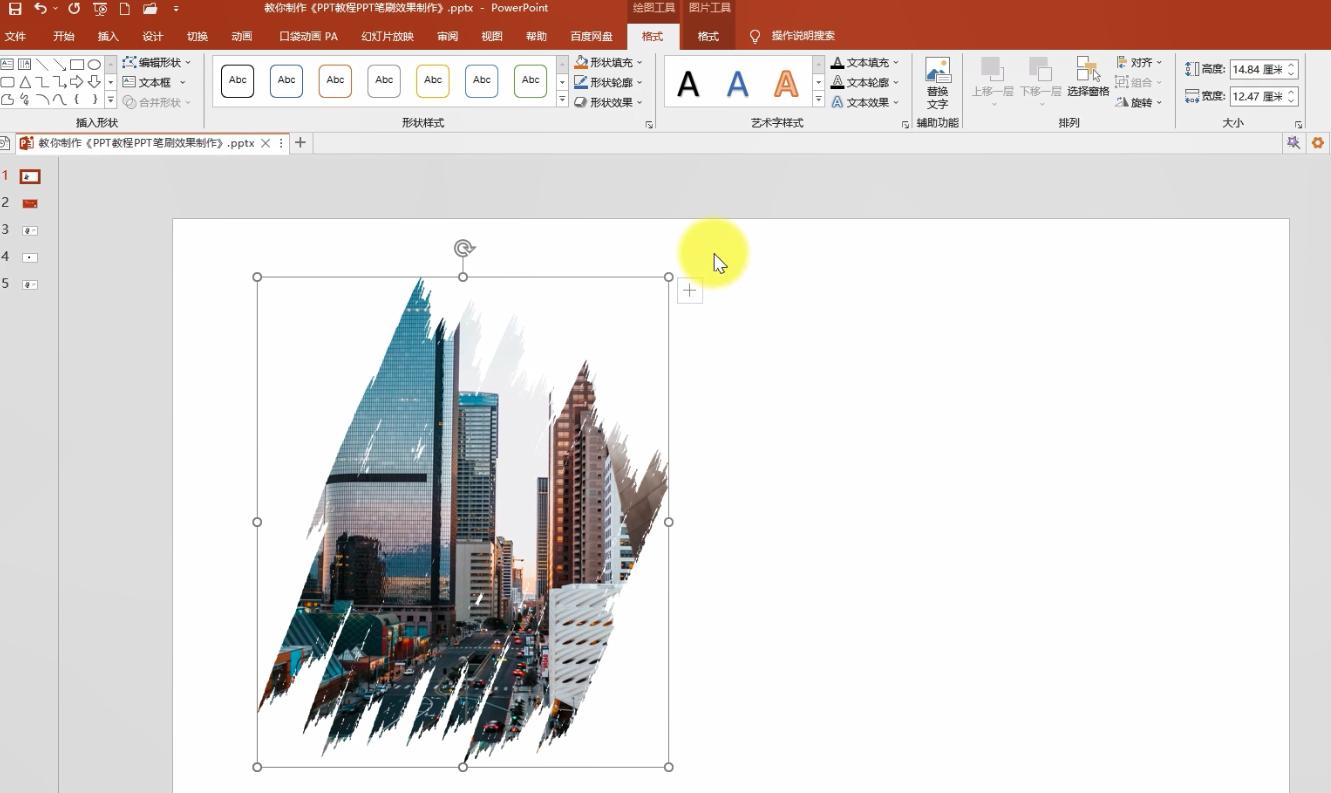Switch to the 插入 tab
Image resolution: width=1331 pixels, height=793 pixels.
click(108, 36)
